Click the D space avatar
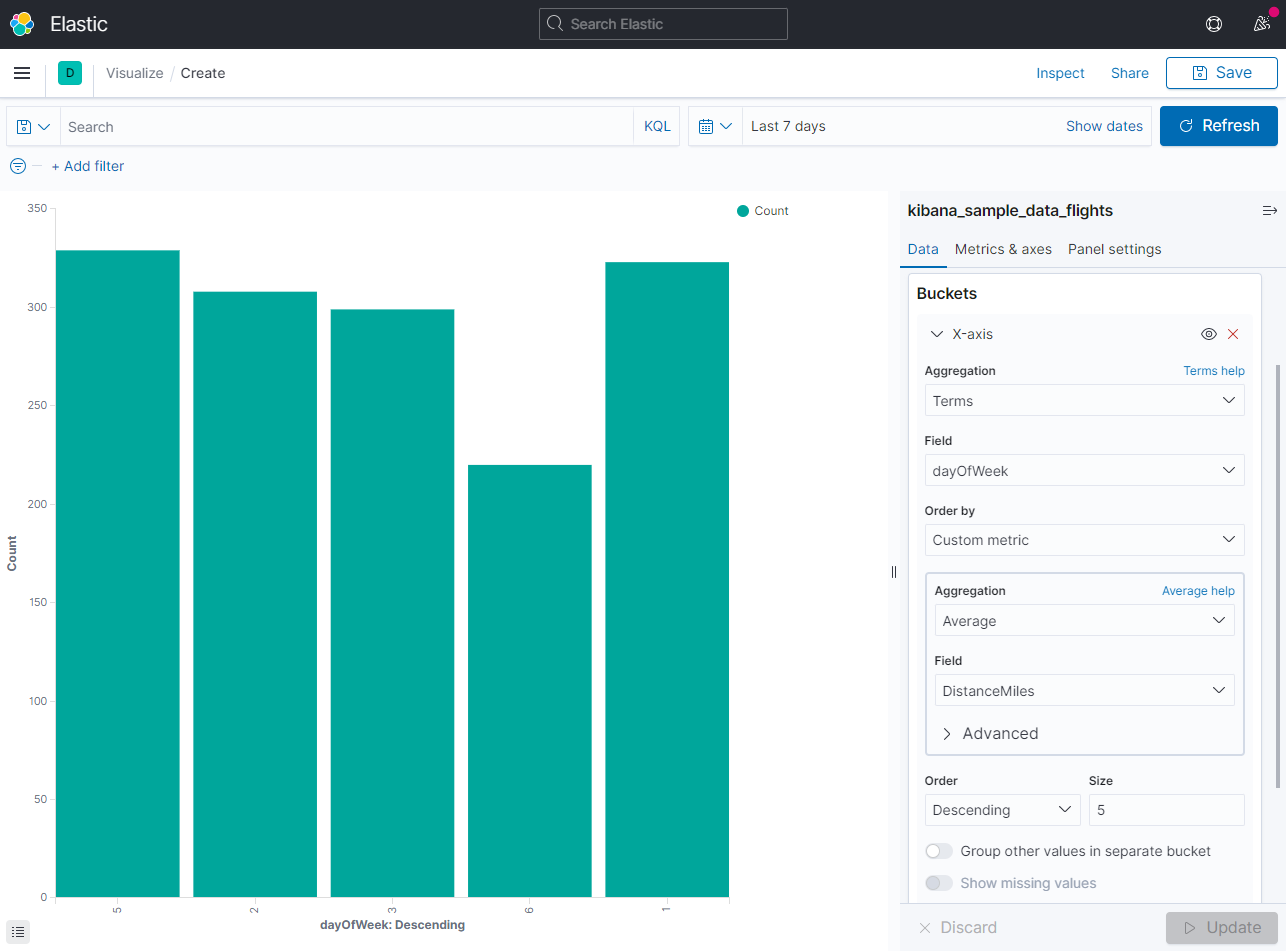 [x=70, y=73]
